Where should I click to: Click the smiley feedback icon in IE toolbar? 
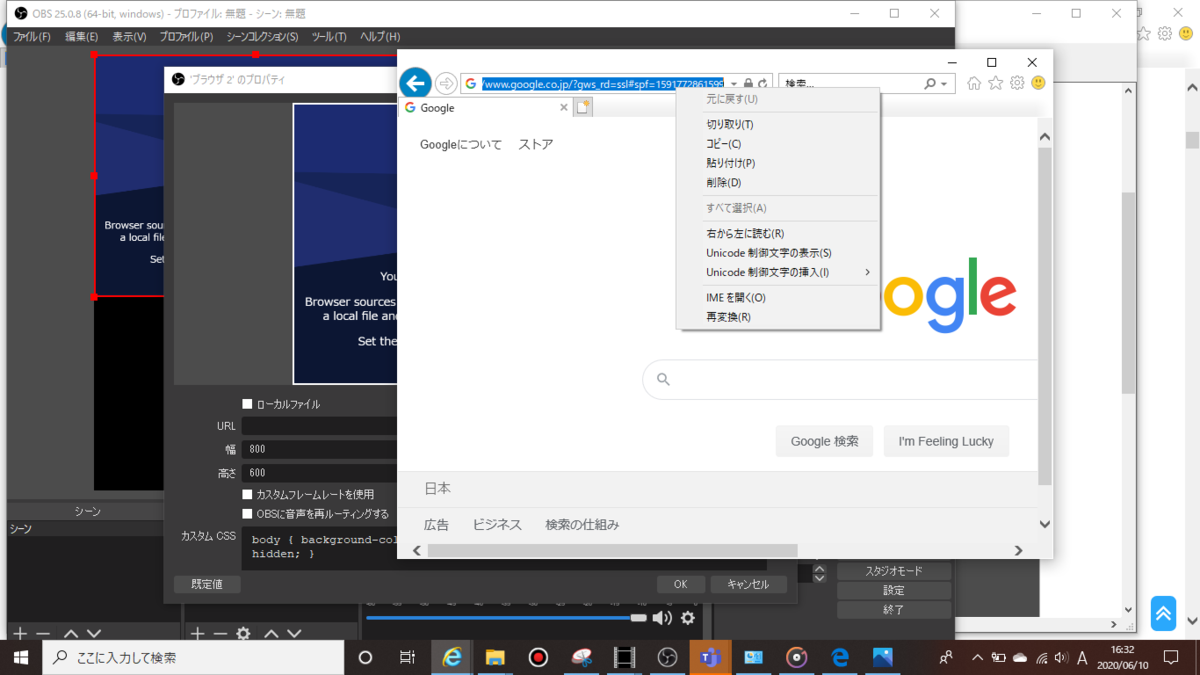[1038, 83]
